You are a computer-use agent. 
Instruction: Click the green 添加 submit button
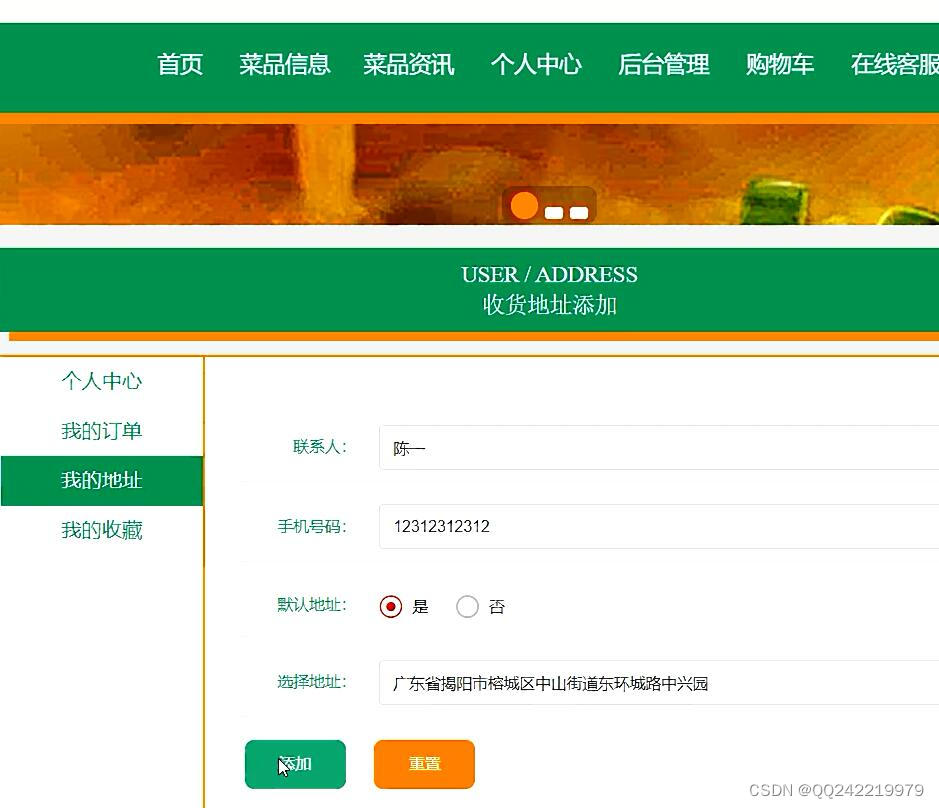coord(294,764)
